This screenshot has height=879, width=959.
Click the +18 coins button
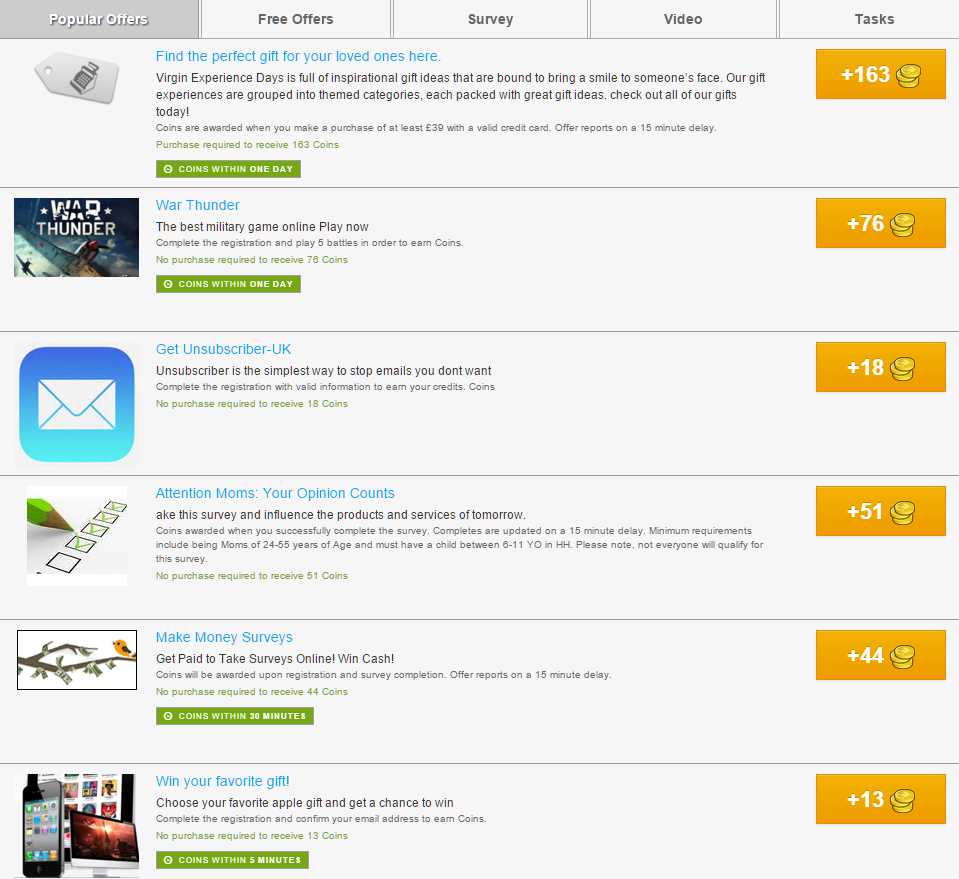[881, 367]
